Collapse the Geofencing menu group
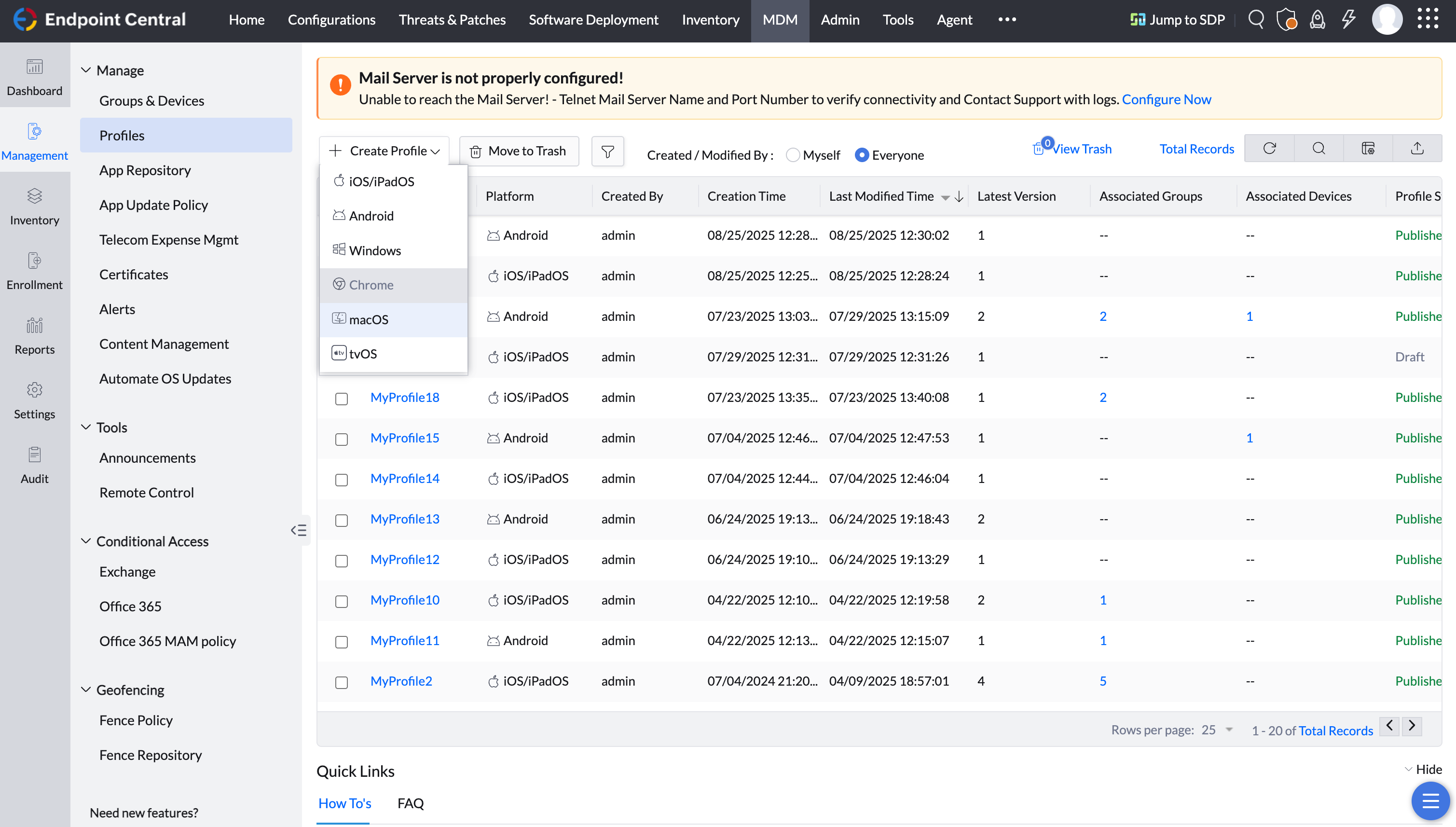This screenshot has height=827, width=1456. pos(86,689)
